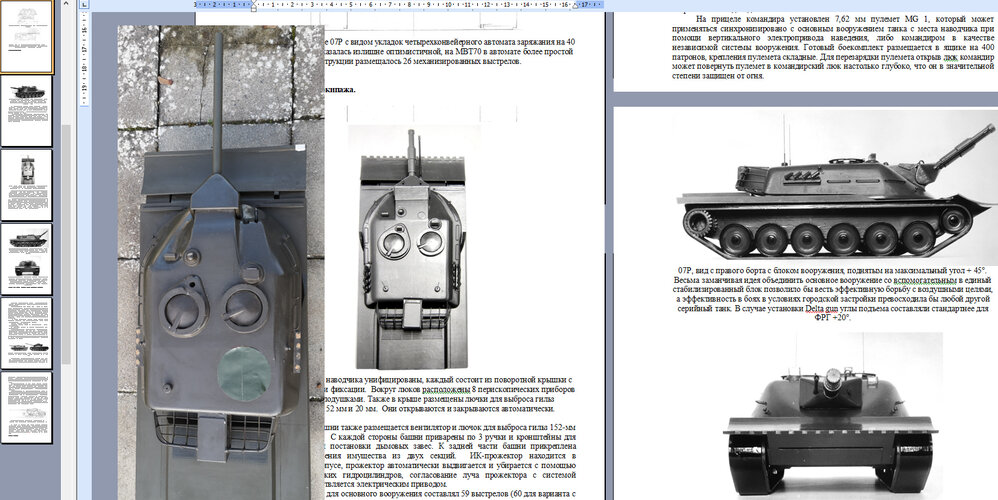The height and width of the screenshot is (500, 998).
Task: Click the right indent marker near ruler mark 17
Action: [x=575, y=6]
